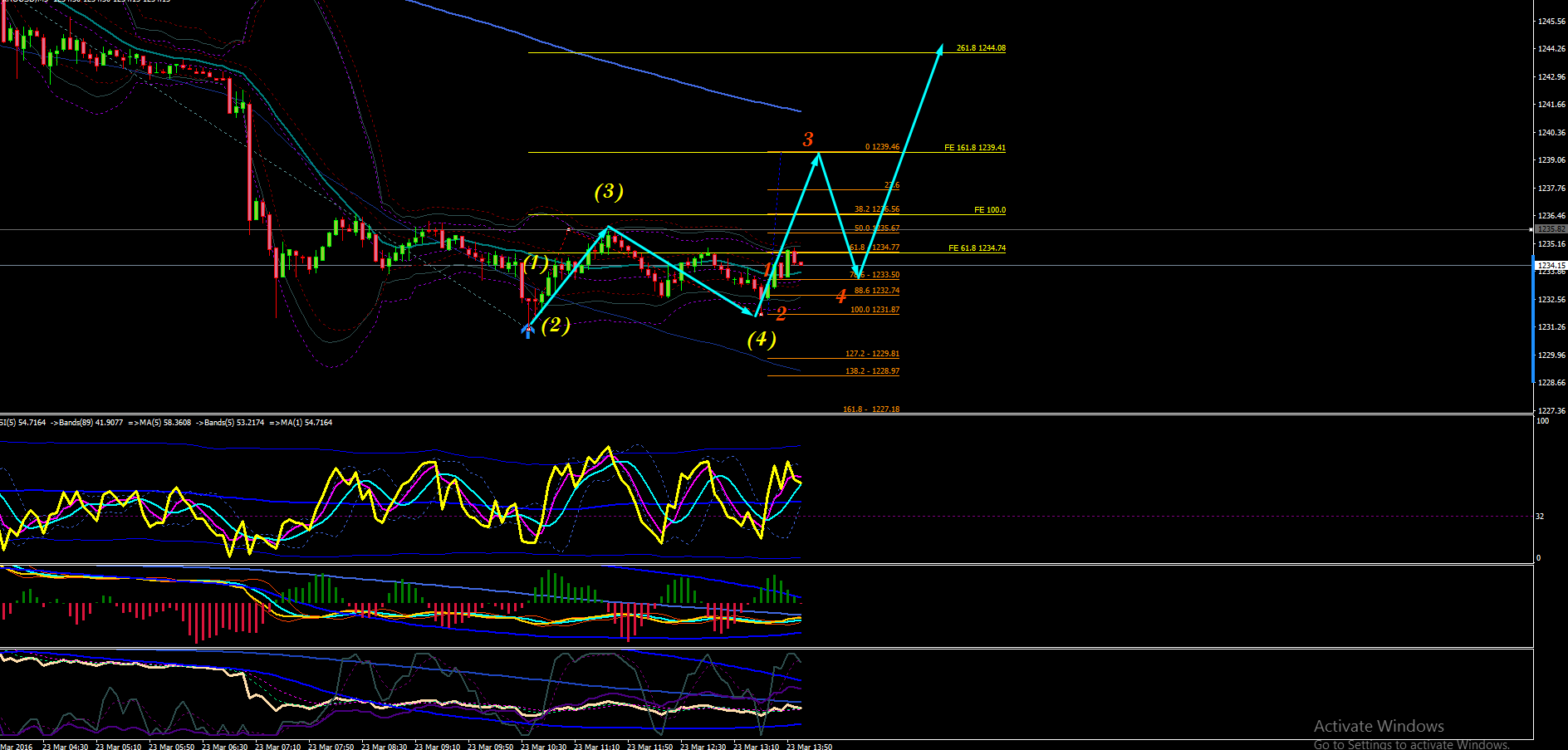Select the '127.2 - 1229.81' Fibonacci label
Screen dimensions: 1568x750
tap(872, 354)
